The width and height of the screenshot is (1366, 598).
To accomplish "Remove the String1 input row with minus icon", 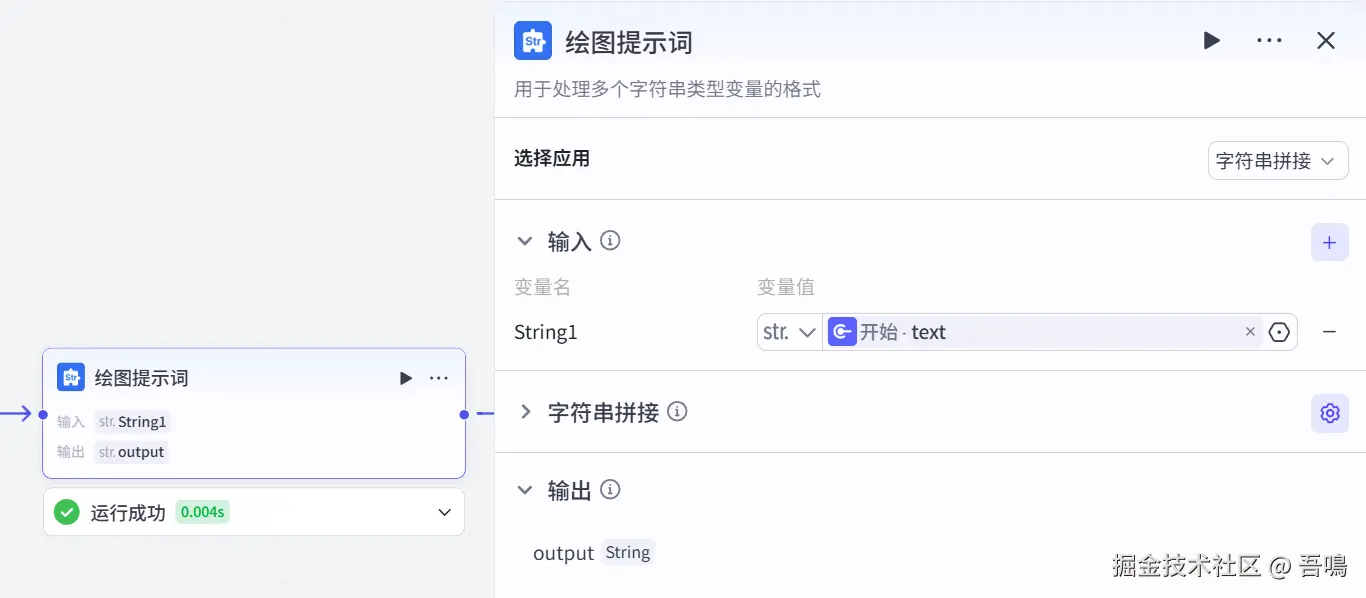I will click(1329, 332).
